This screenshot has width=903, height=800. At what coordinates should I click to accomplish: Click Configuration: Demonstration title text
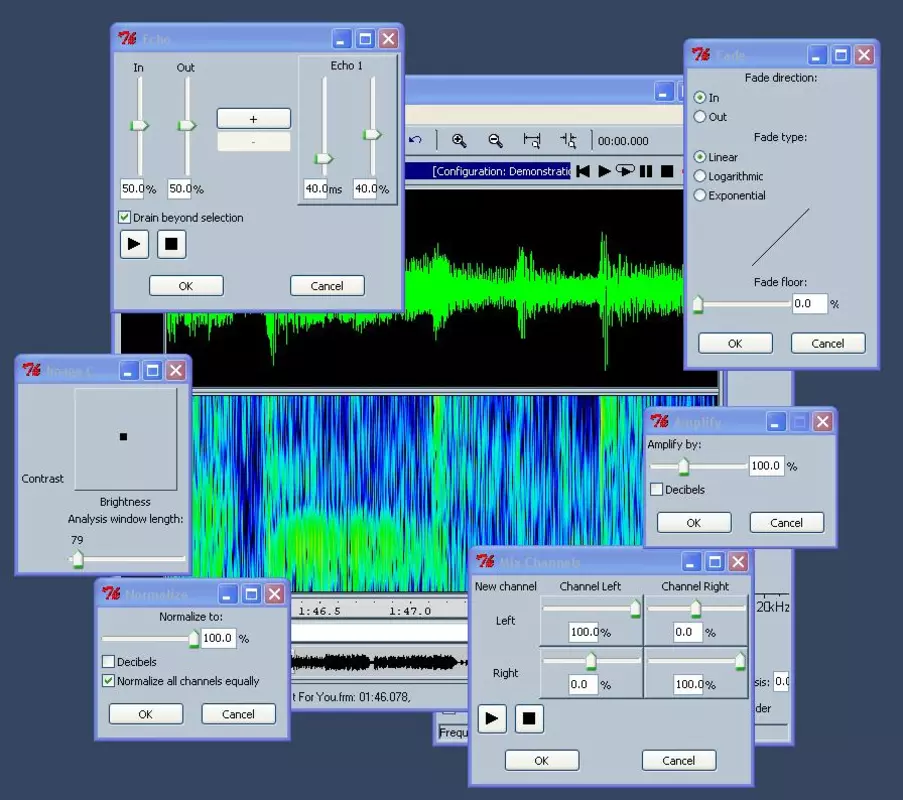point(501,171)
